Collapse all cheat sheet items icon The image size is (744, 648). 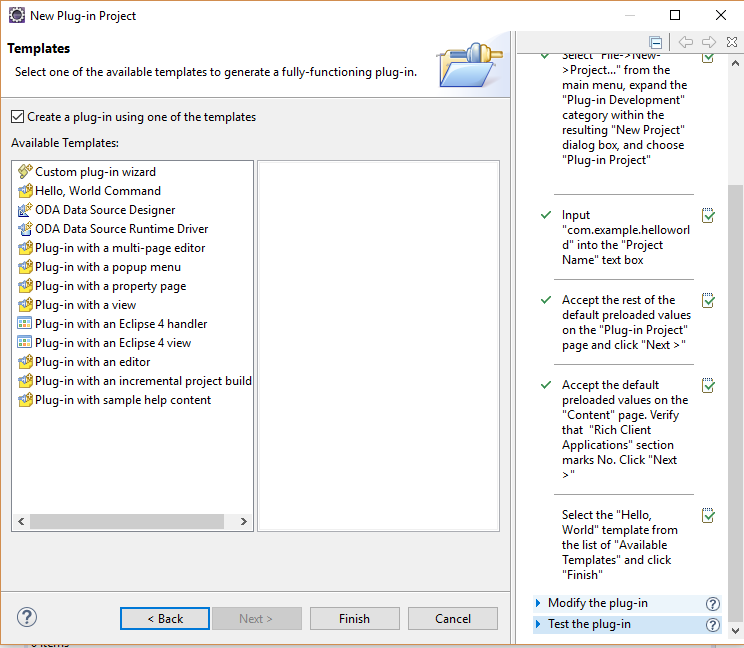click(656, 43)
